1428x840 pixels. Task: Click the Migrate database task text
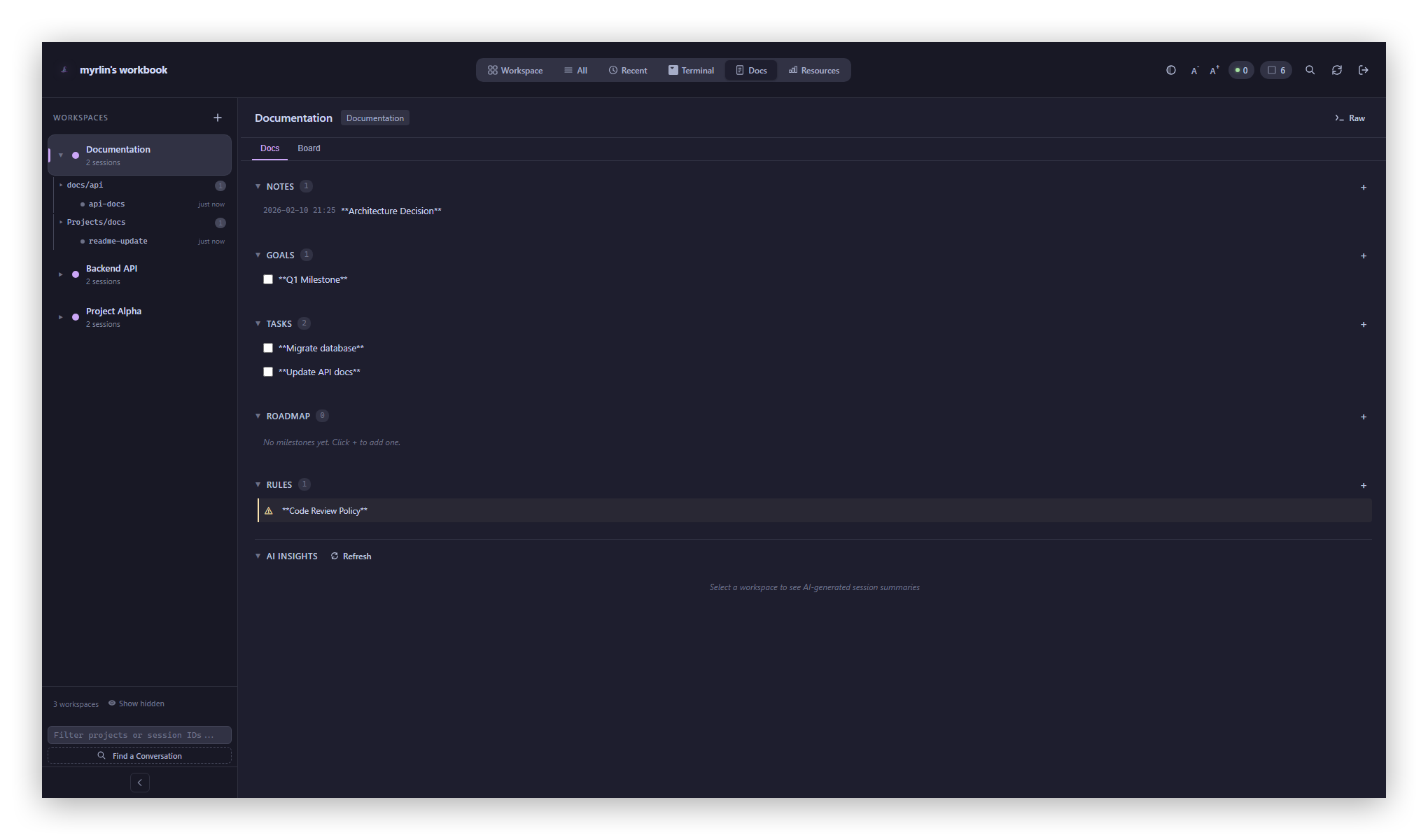point(321,348)
